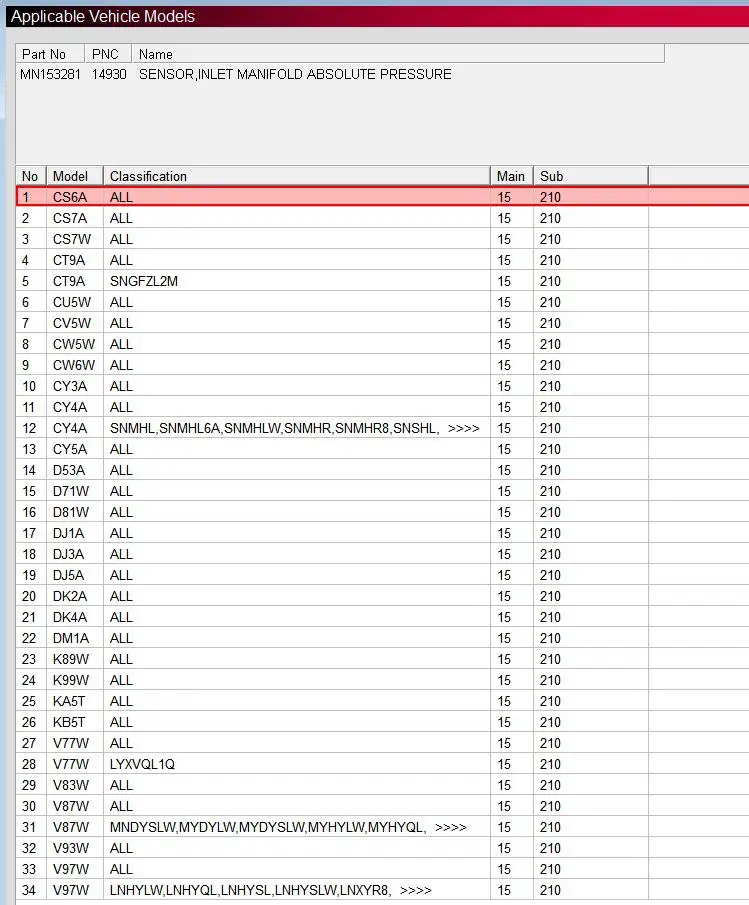Select the DJ3A model row
The width and height of the screenshot is (749, 905).
coord(383,554)
